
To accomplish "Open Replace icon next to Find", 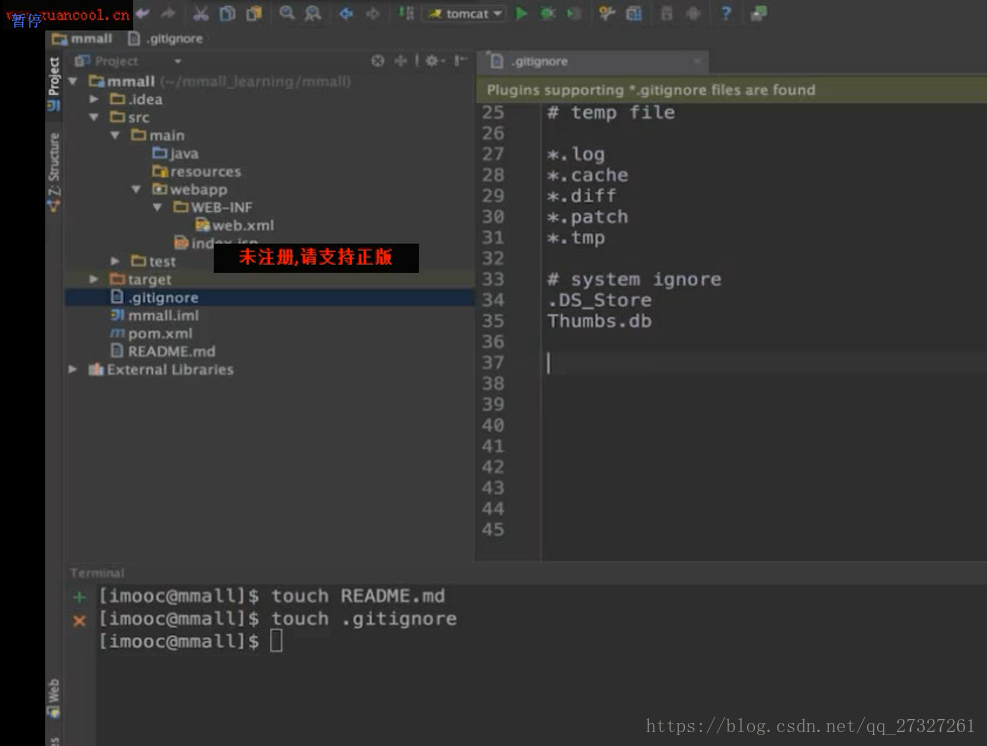I will [x=313, y=13].
